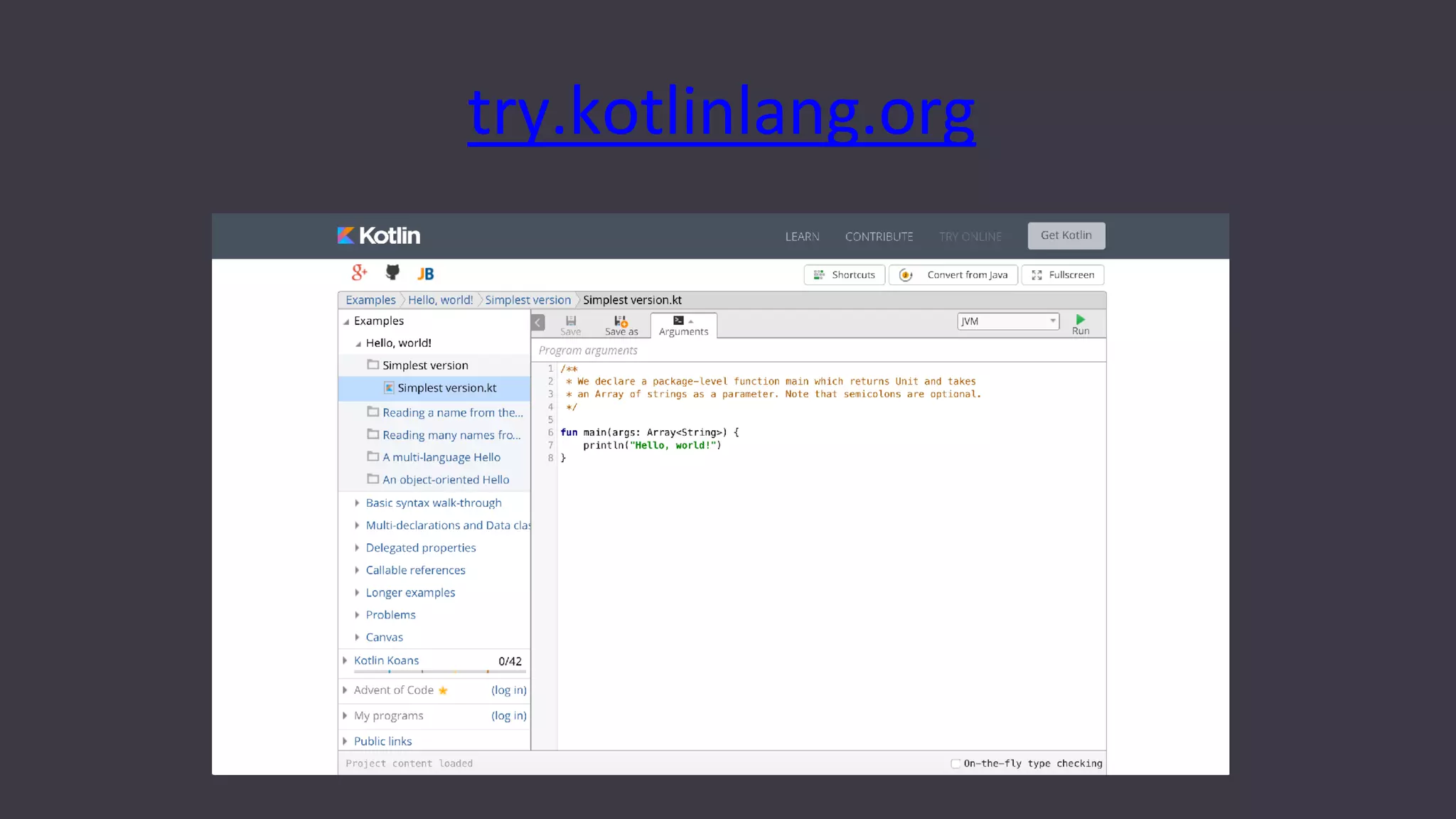The width and height of the screenshot is (1456, 819).
Task: Click the Kotlin logo
Action: tap(379, 235)
